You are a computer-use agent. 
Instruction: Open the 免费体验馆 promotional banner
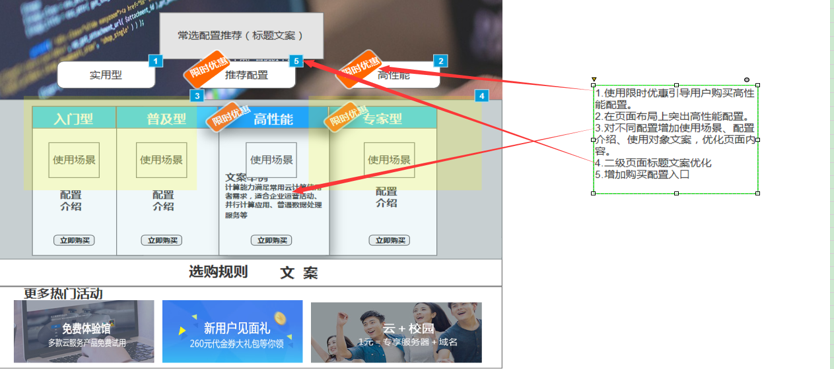click(84, 331)
